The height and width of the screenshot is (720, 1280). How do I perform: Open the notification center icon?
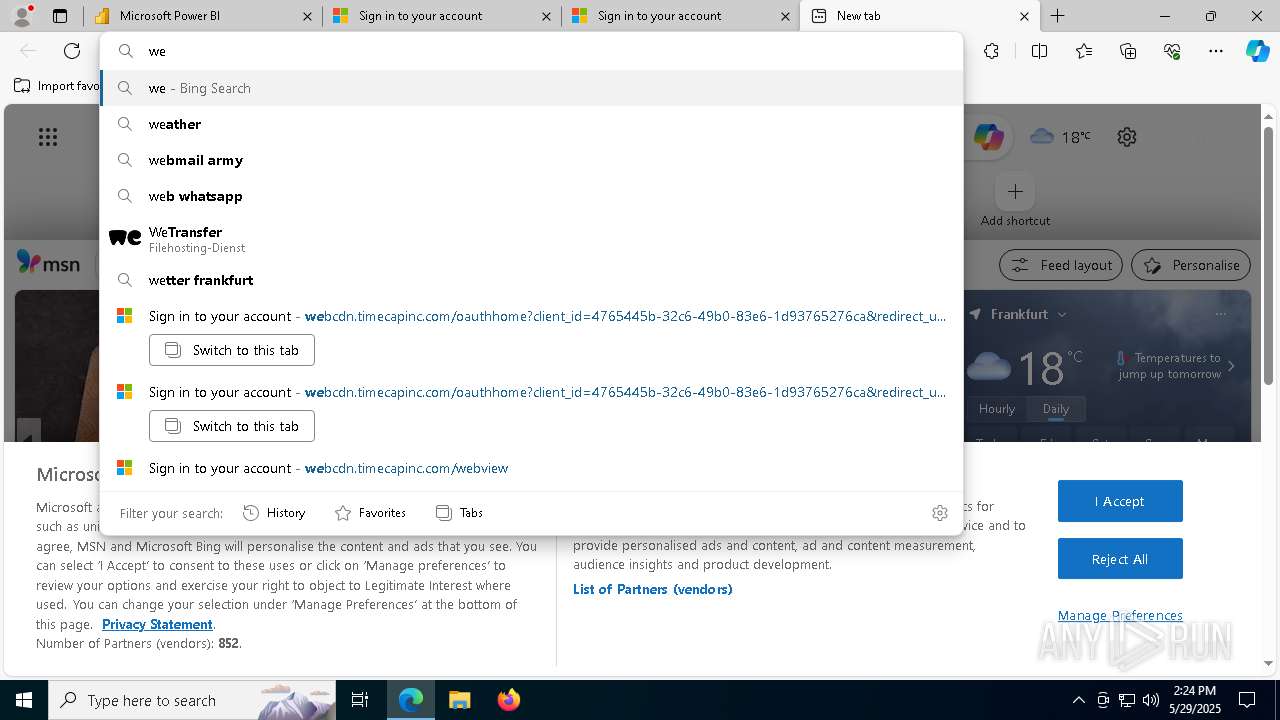tap(1247, 700)
